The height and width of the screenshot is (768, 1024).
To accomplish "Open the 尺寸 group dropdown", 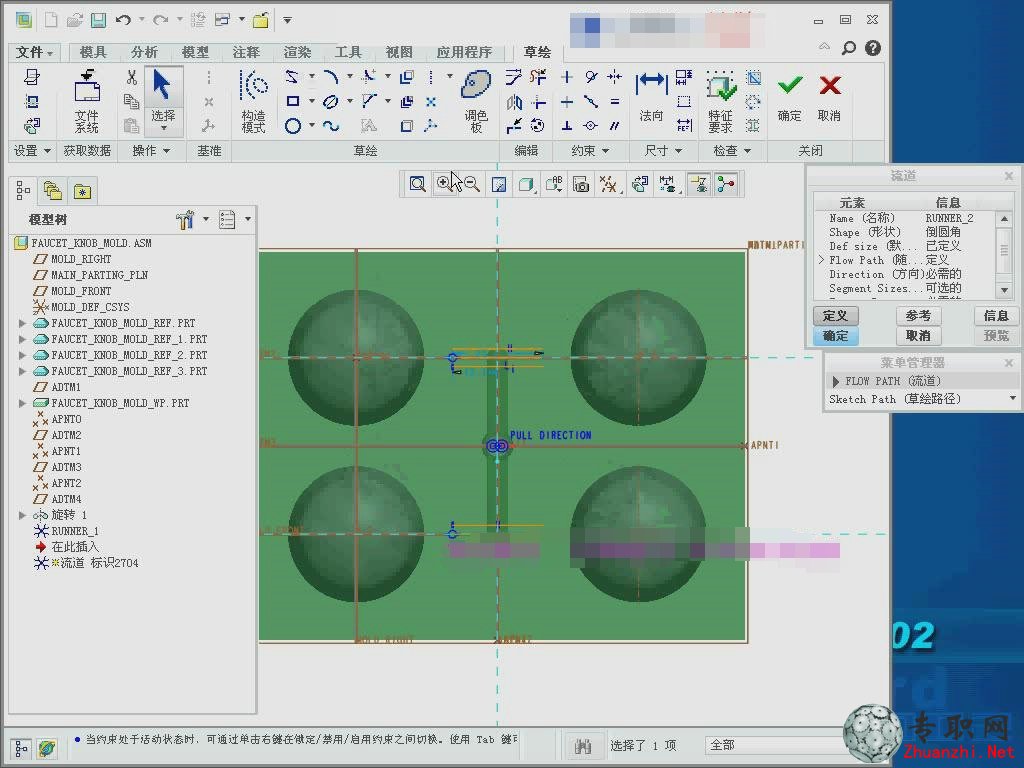I will coord(663,151).
